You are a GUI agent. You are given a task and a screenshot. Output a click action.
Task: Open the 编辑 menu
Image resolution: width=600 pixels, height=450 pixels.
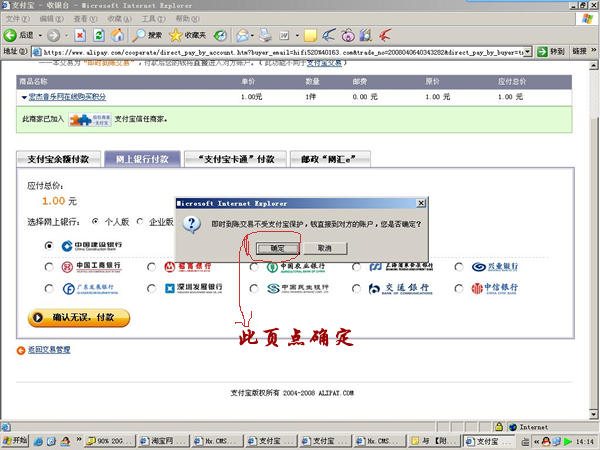pyautogui.click(x=51, y=19)
